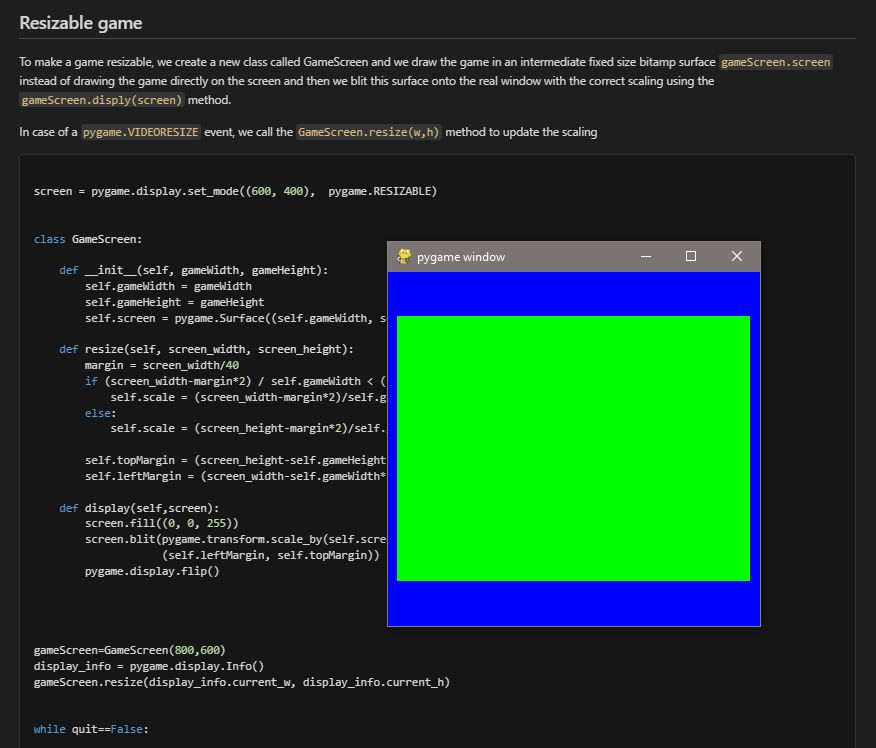Click the green game surface in pygame window
The height and width of the screenshot is (748, 876).
point(573,449)
